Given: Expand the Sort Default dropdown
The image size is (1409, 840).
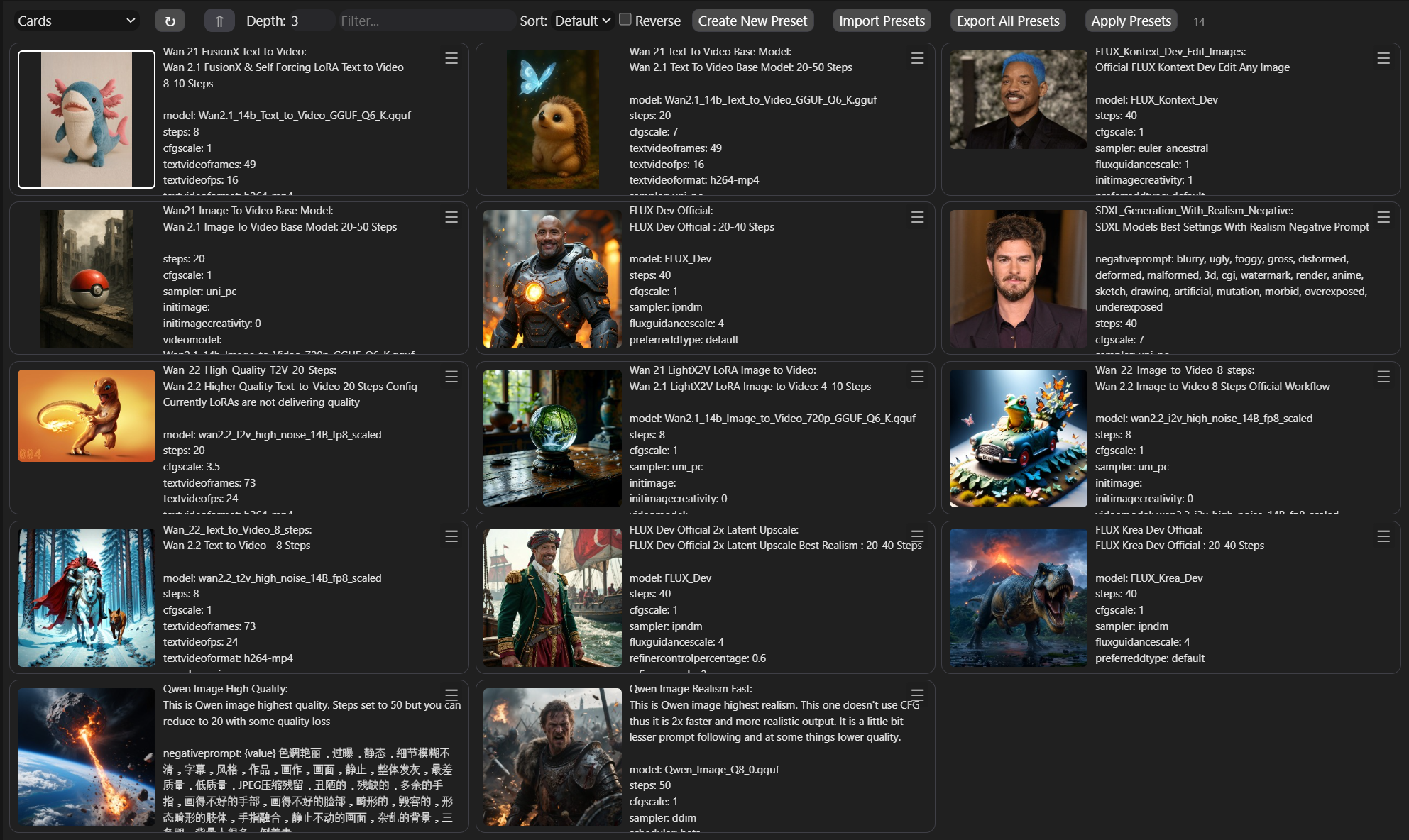Looking at the screenshot, I should coord(582,21).
